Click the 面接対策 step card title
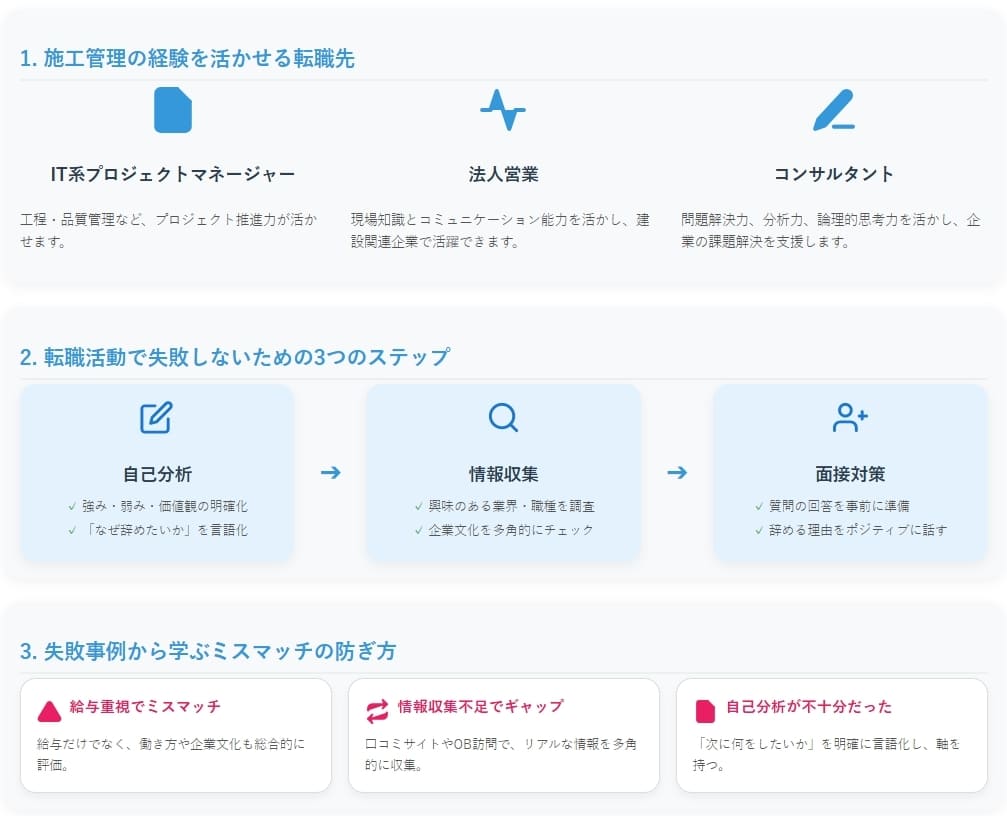1007x816 pixels. pyautogui.click(x=850, y=474)
